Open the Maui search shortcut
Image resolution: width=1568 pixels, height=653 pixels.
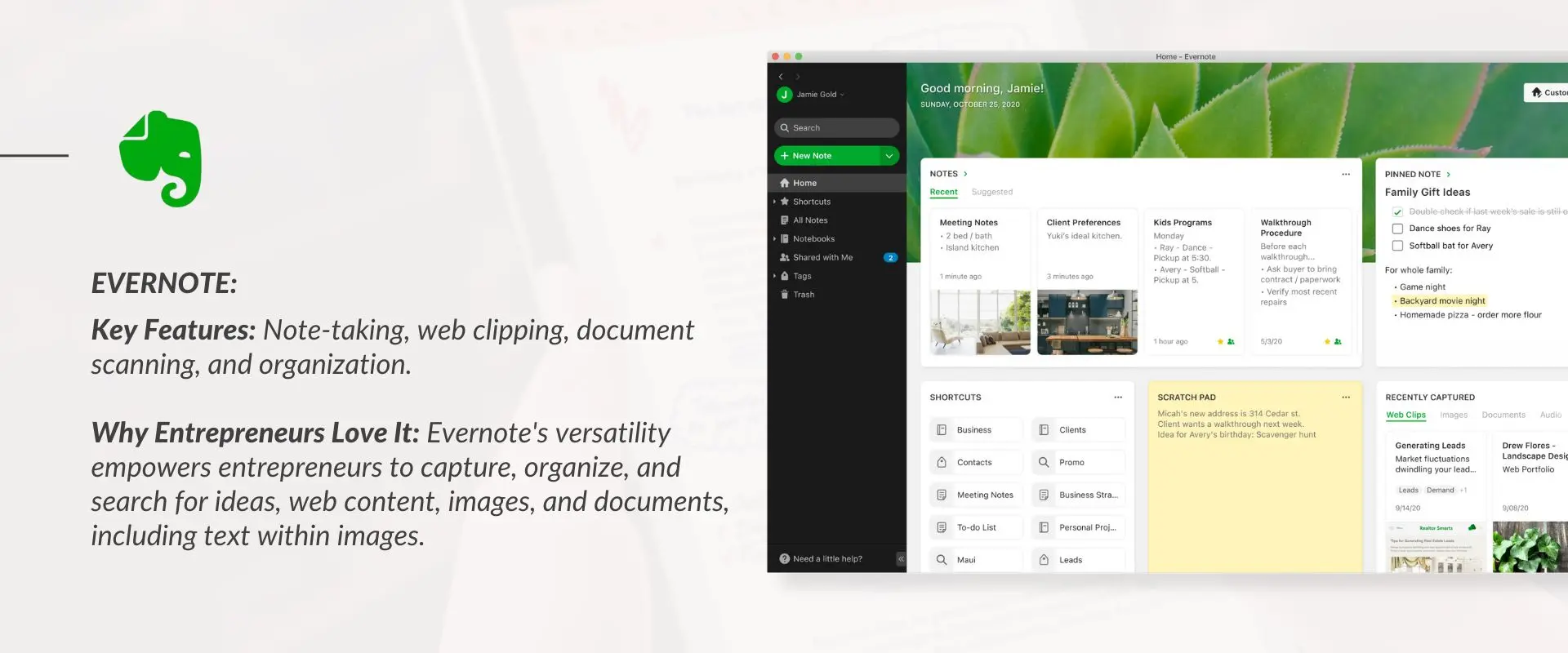(x=976, y=560)
